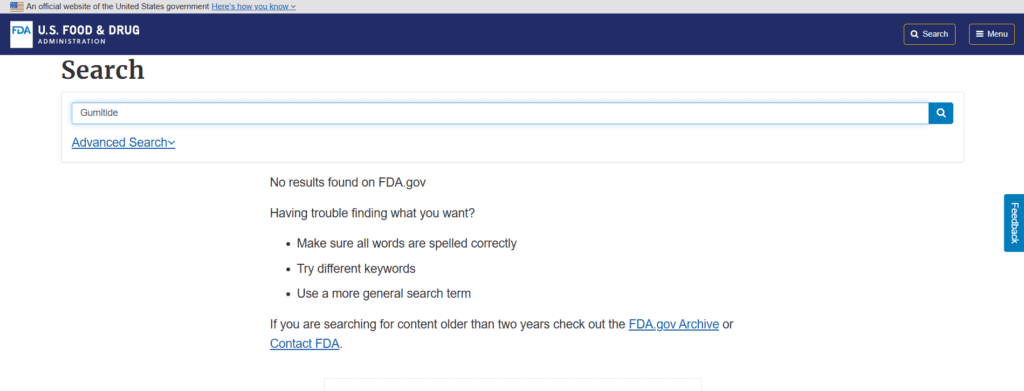Expand the Advanced Search options
Image resolution: width=1024 pixels, height=391 pixels.
point(123,142)
